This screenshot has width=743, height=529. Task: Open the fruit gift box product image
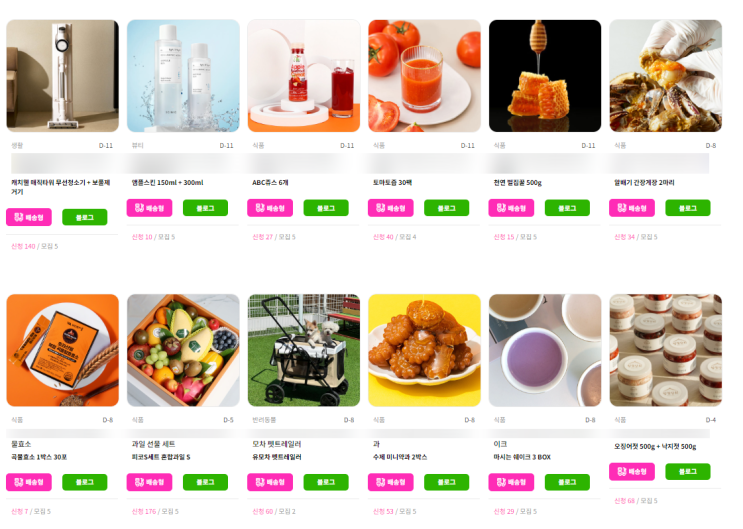click(x=183, y=350)
